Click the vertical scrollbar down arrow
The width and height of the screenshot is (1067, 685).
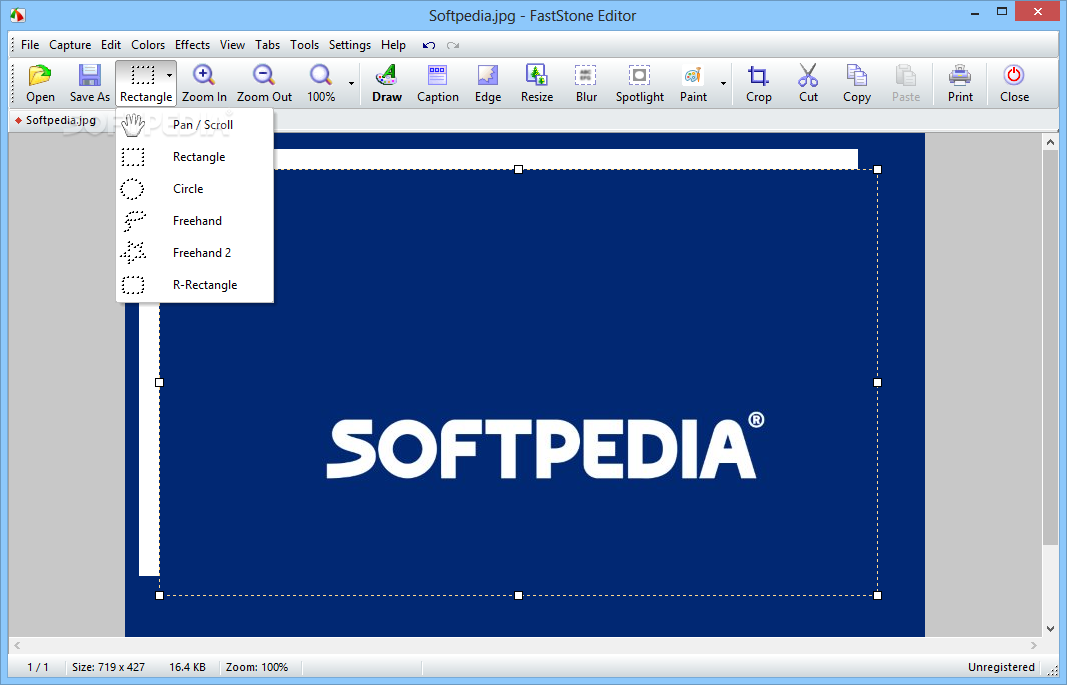[x=1050, y=629]
